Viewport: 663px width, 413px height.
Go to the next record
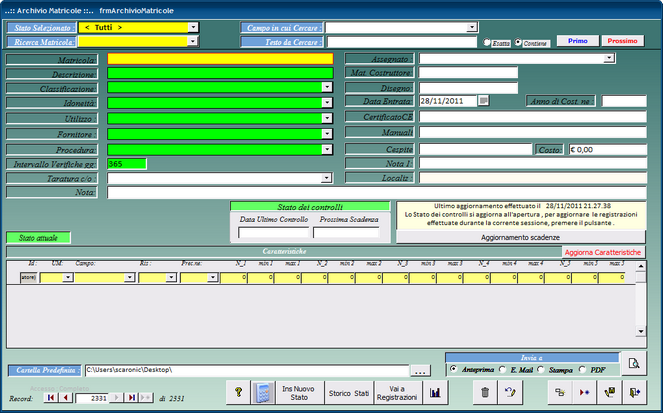(x=117, y=397)
